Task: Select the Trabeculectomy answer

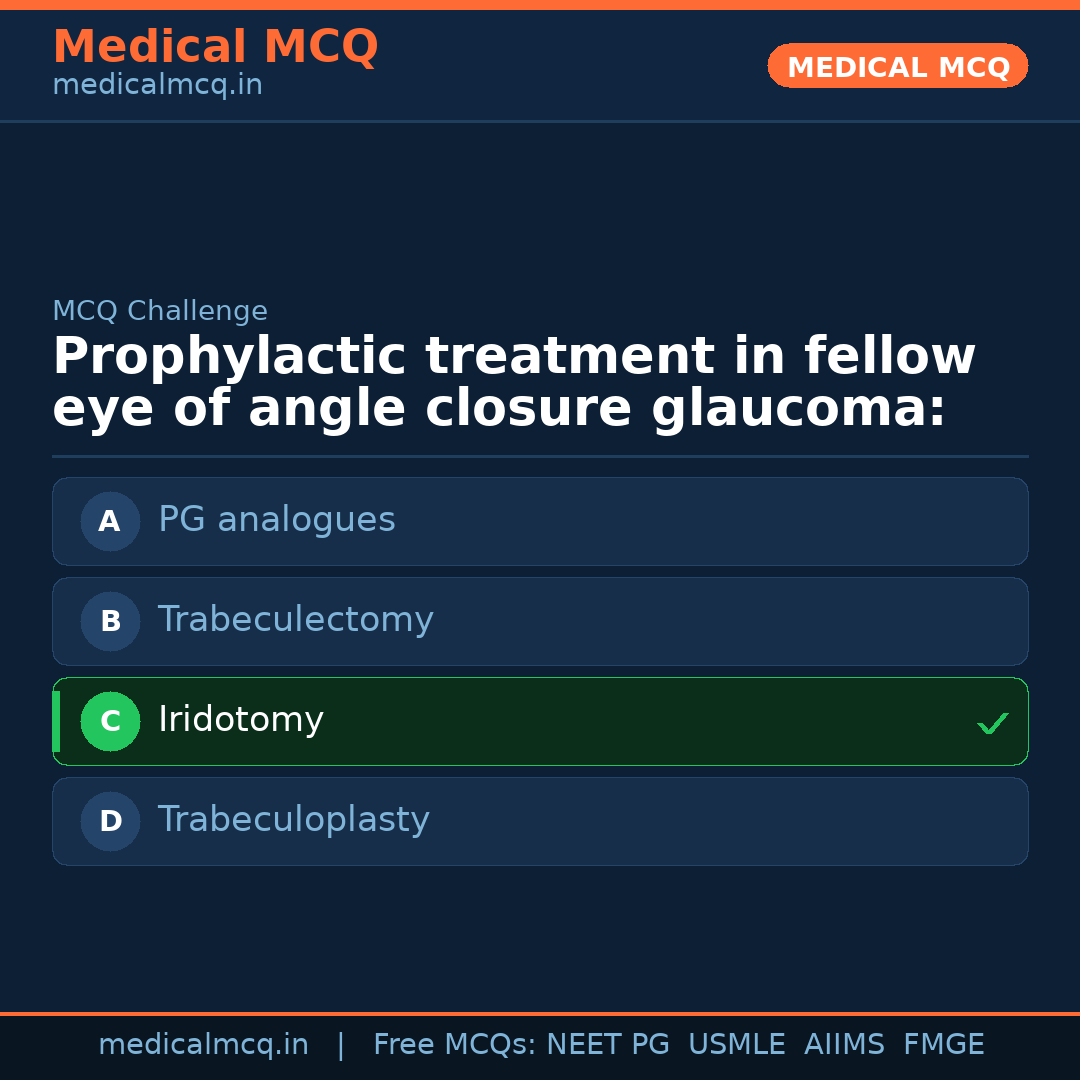Action: click(x=295, y=620)
